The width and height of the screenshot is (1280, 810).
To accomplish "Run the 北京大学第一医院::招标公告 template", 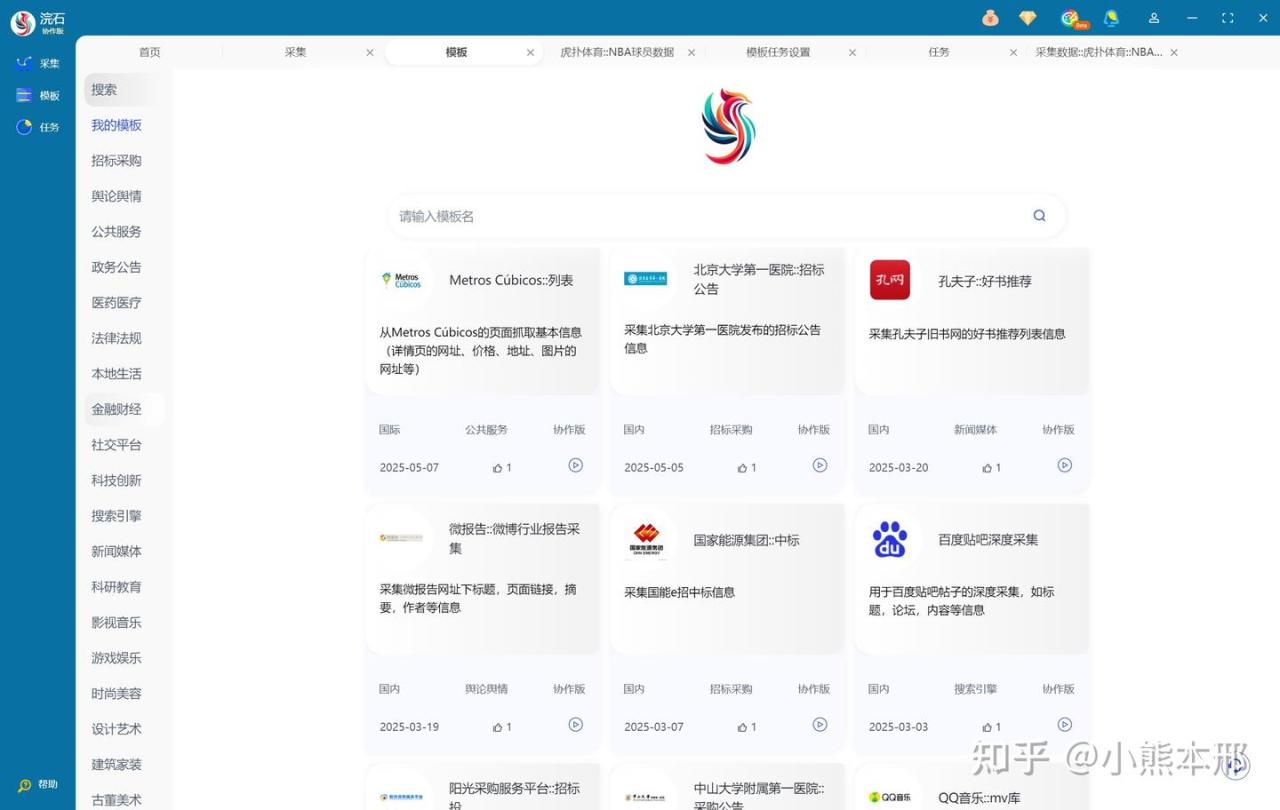I will 820,465.
